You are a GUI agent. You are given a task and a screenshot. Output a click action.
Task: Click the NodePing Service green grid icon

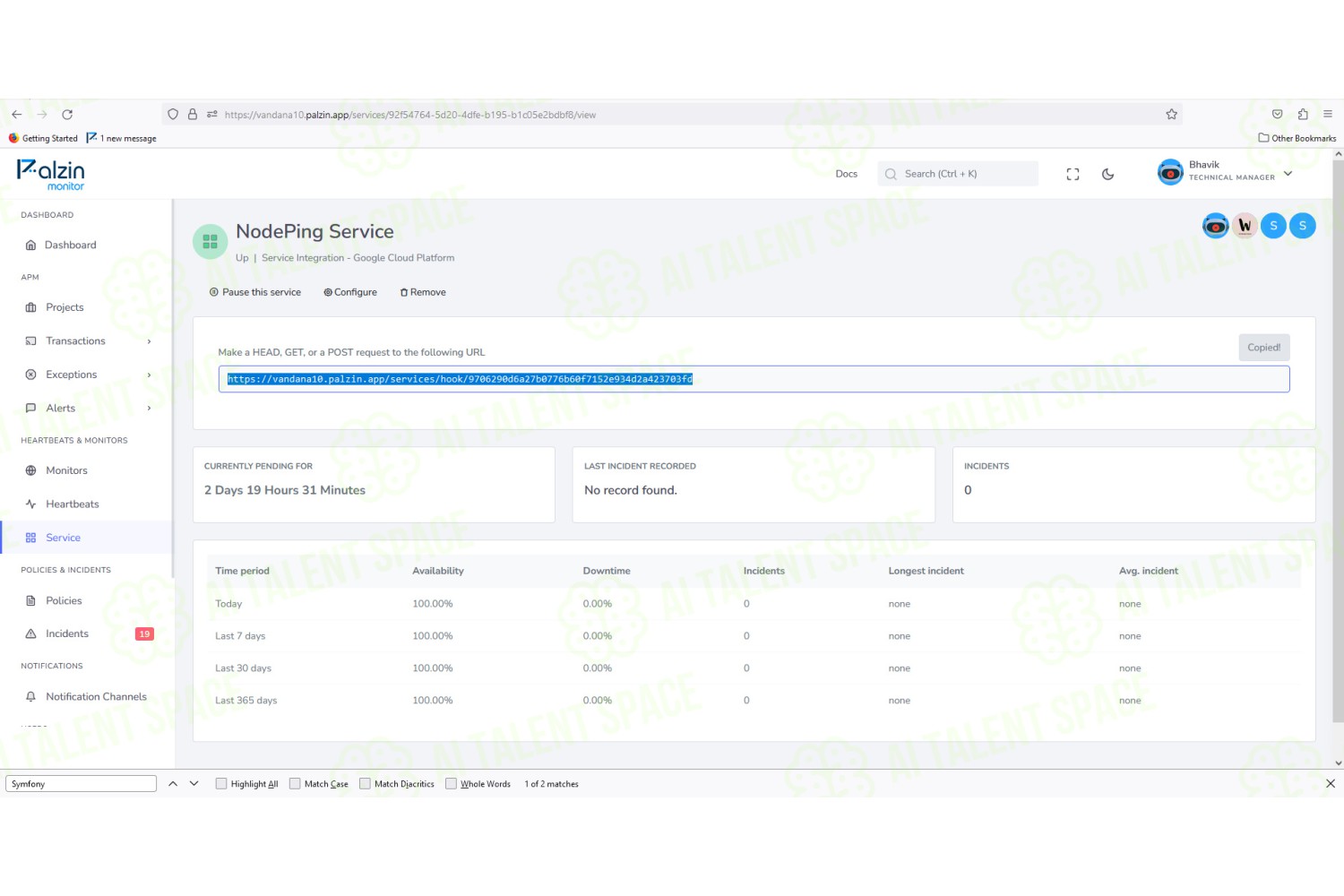pos(211,242)
